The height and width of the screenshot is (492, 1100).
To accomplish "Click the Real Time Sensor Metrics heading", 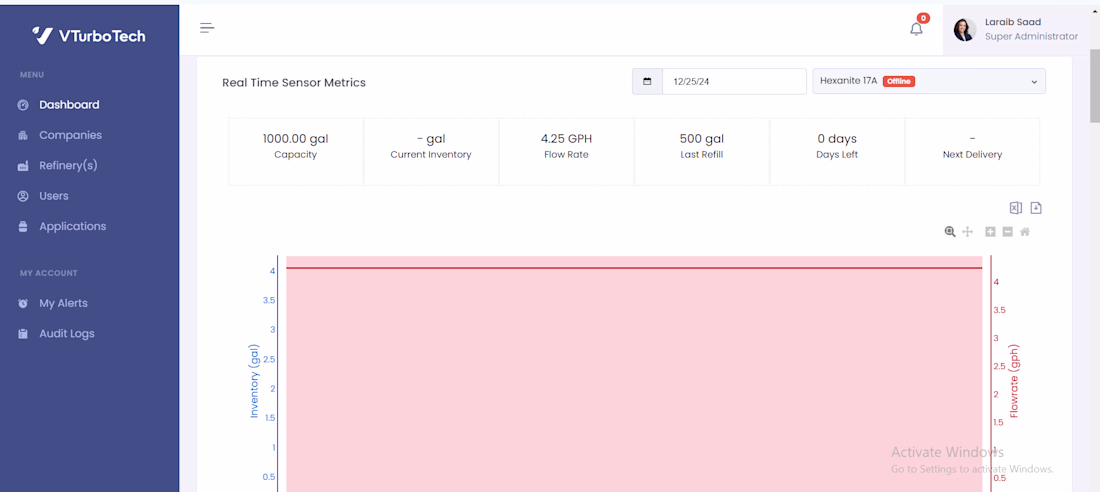I will pos(294,83).
